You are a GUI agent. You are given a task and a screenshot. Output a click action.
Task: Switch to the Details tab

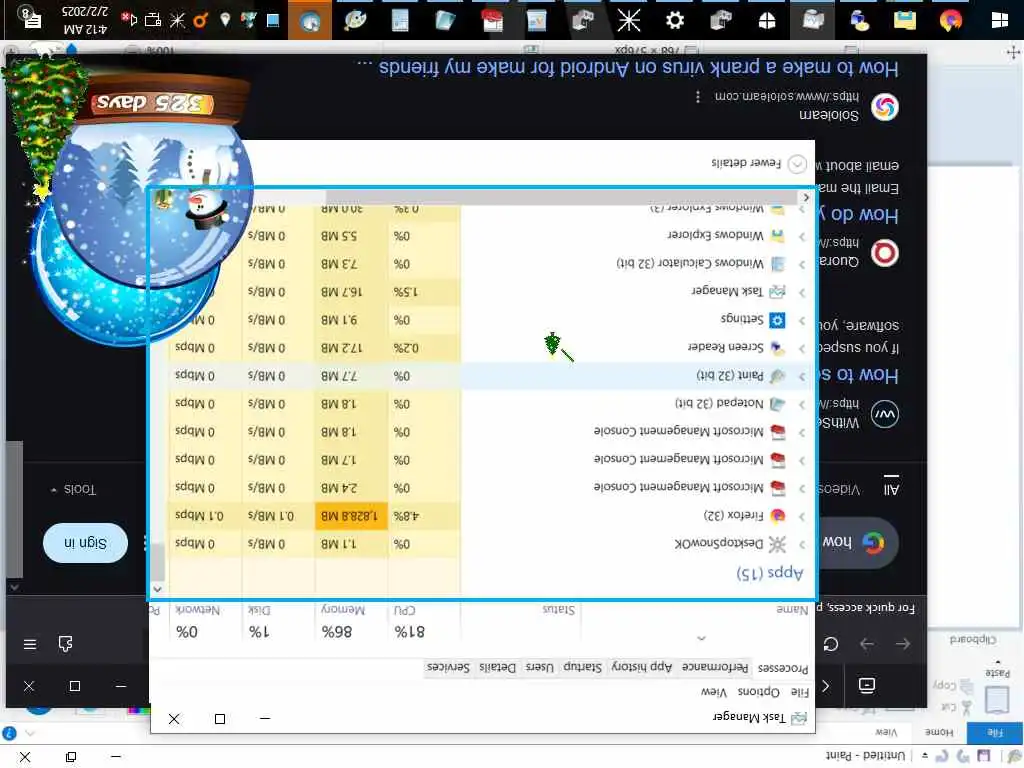pos(498,667)
